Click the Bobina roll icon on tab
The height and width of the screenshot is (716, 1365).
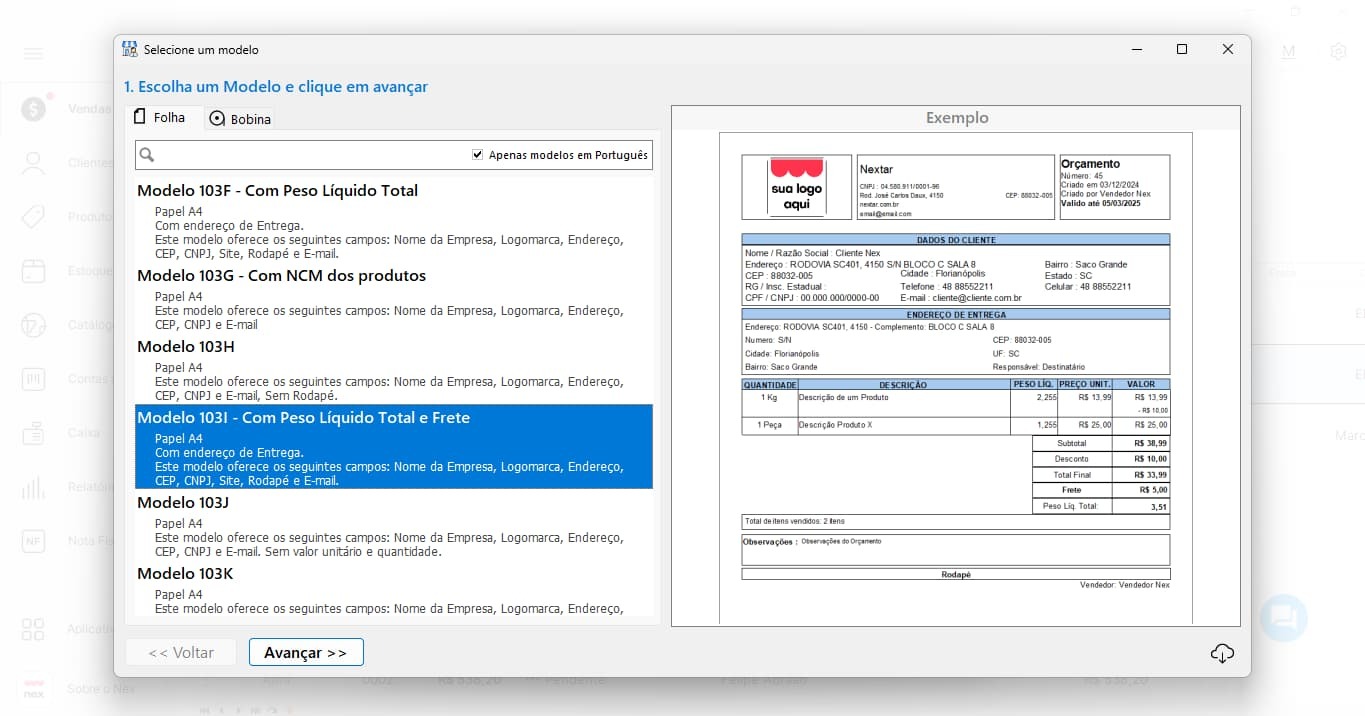coord(217,119)
